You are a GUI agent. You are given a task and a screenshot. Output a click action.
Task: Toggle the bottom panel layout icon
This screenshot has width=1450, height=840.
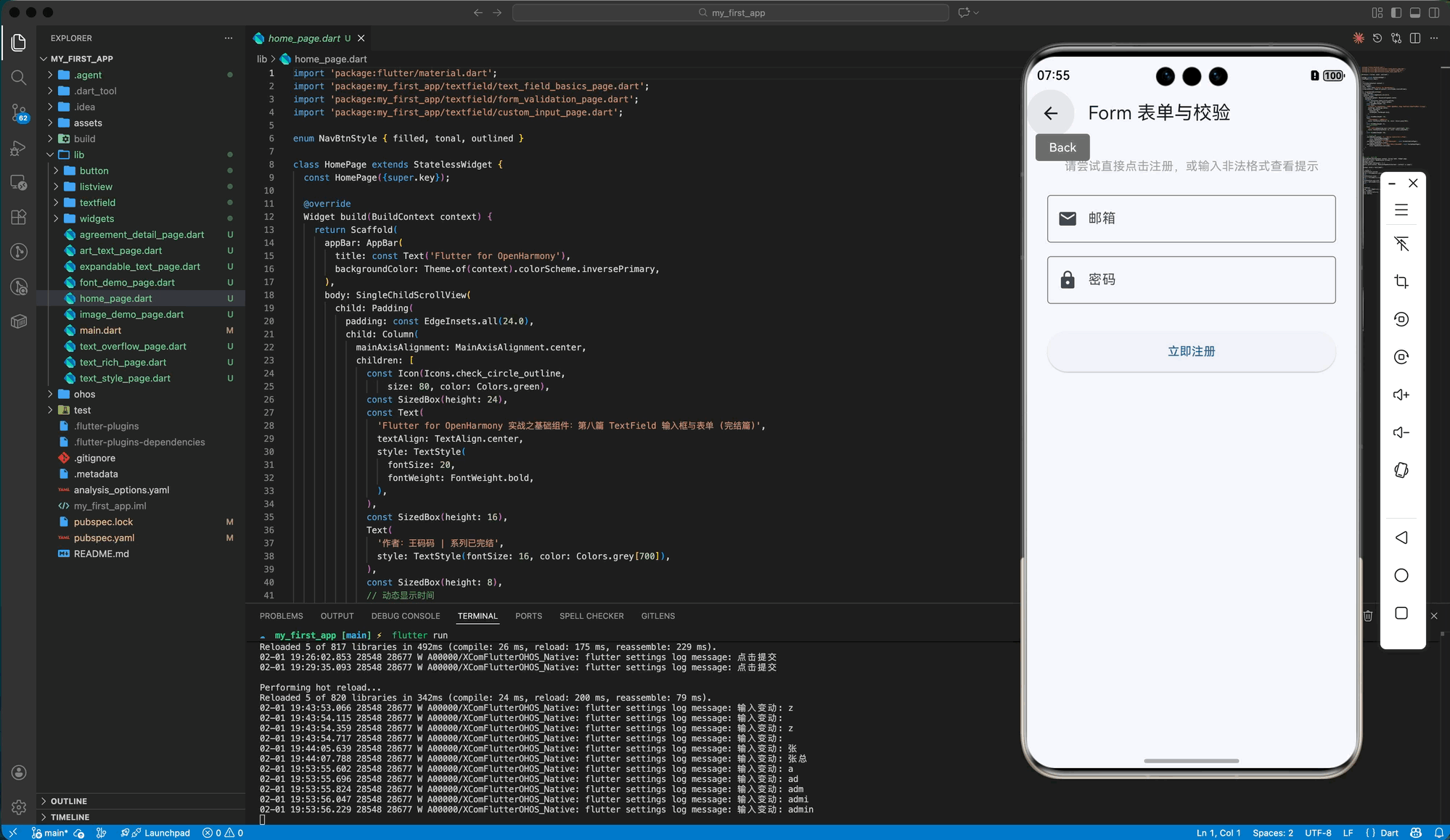[x=1415, y=12]
